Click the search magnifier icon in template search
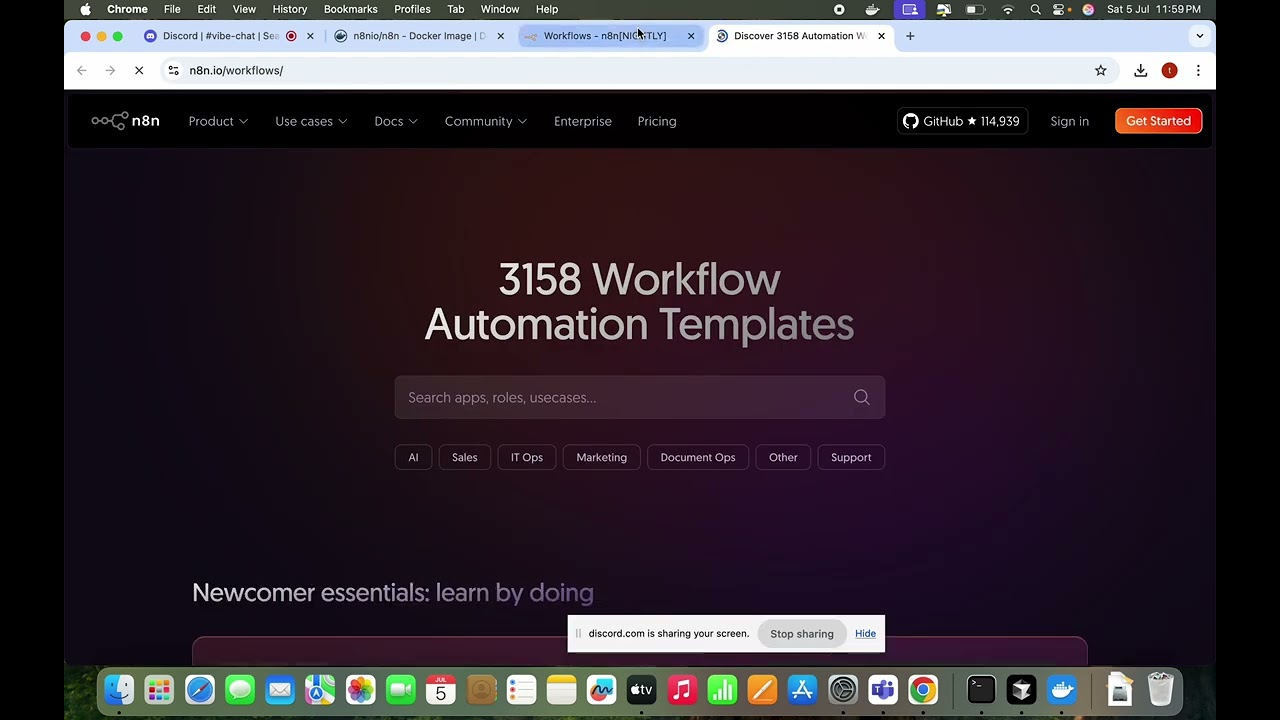The width and height of the screenshot is (1280, 720). click(x=861, y=397)
